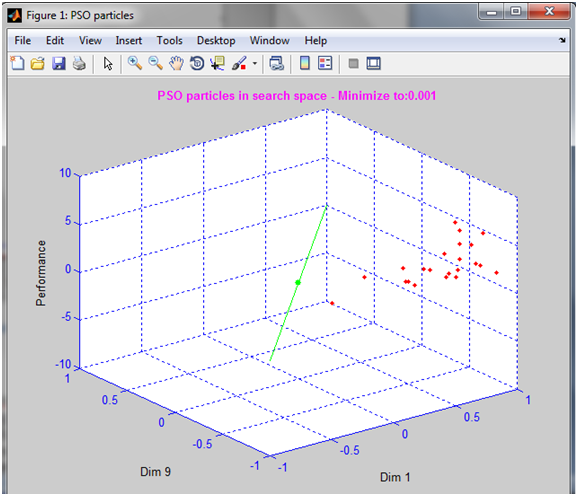578x496 pixels.
Task: Open the Tools menu
Action: [170, 41]
